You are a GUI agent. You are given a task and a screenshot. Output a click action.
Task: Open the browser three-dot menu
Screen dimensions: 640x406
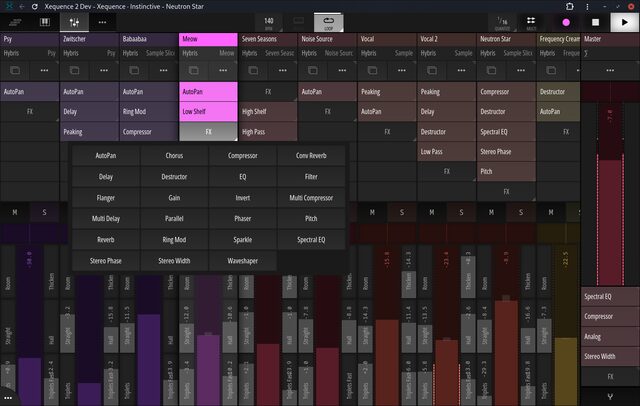587,7
